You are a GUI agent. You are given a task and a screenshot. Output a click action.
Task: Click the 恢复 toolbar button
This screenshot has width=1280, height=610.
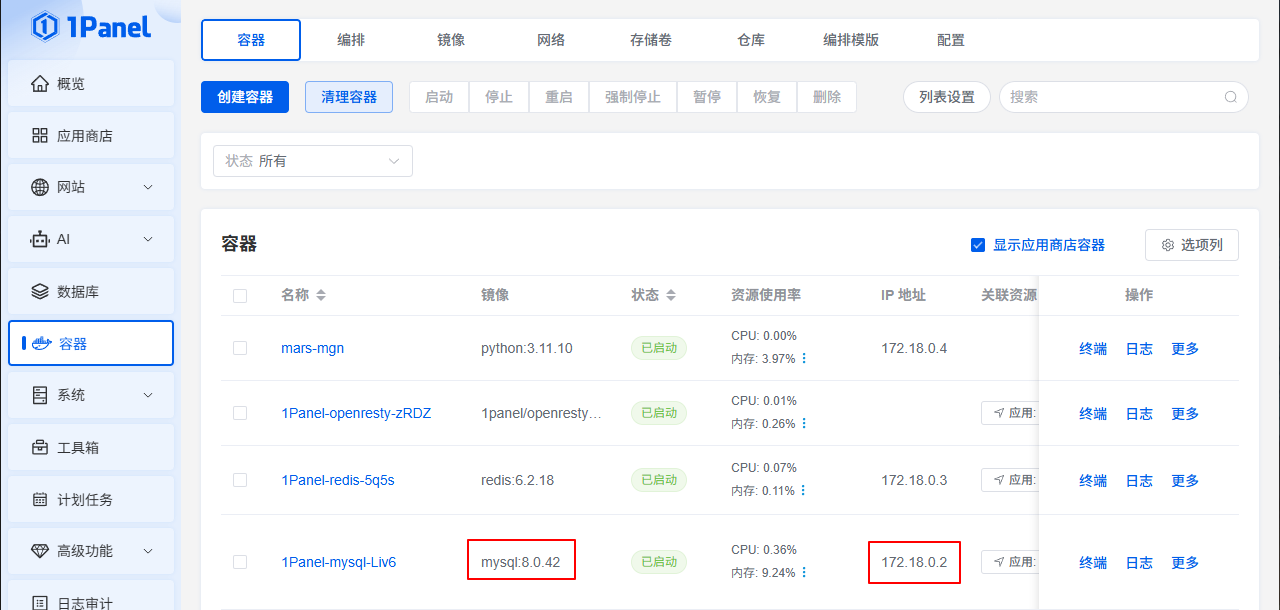767,97
